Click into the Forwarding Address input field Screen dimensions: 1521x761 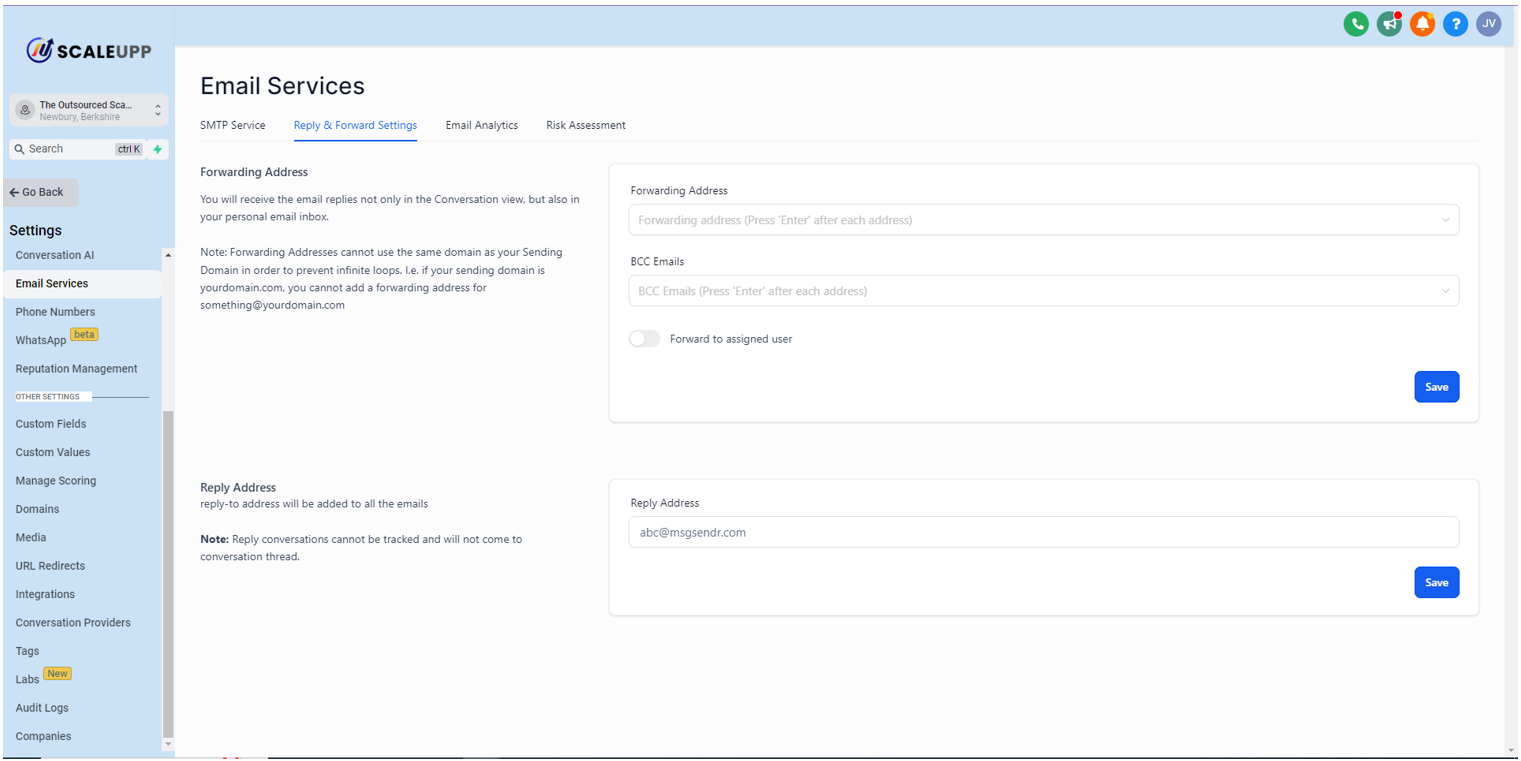[1044, 220]
